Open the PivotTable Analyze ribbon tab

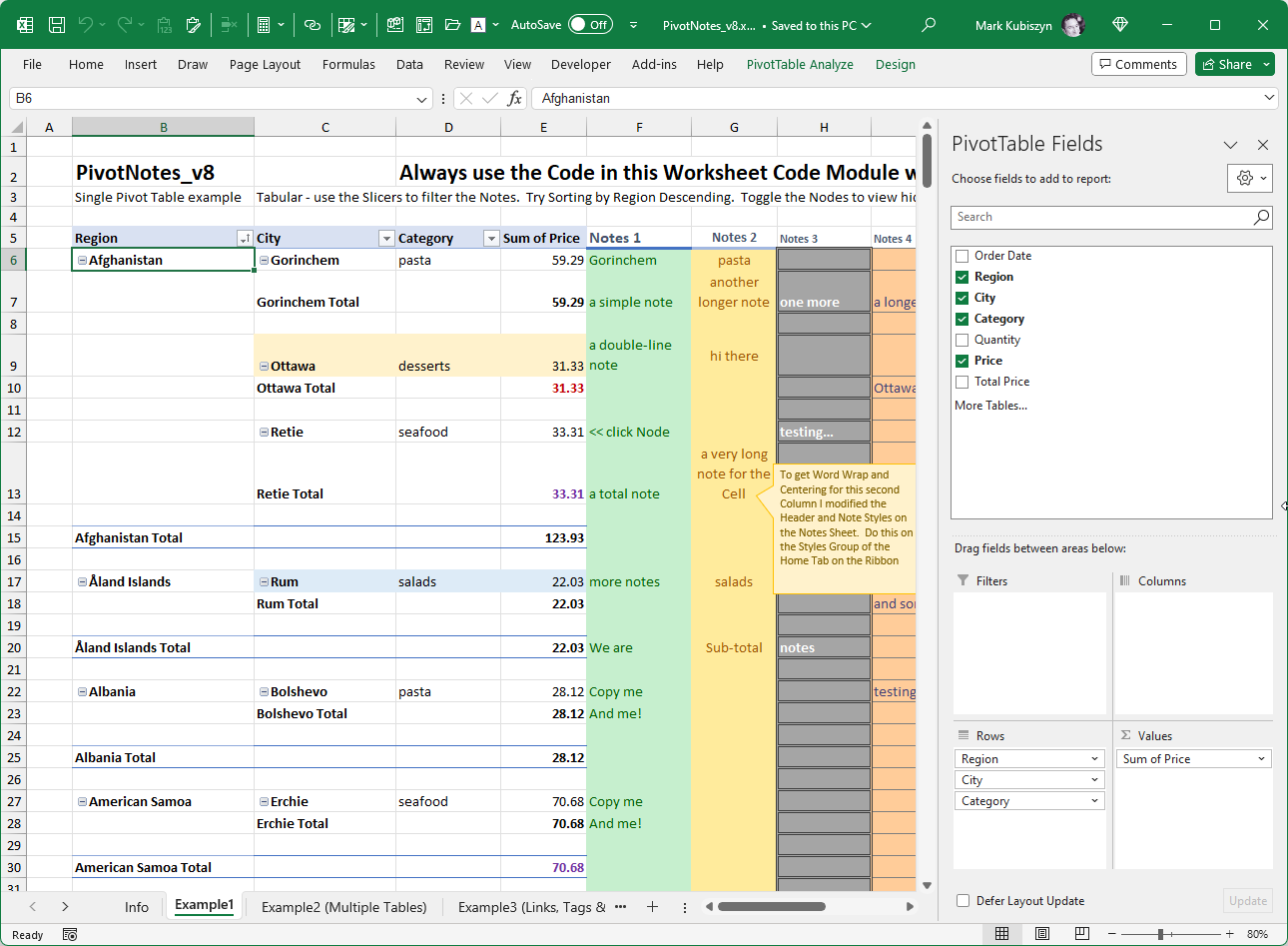pyautogui.click(x=800, y=64)
